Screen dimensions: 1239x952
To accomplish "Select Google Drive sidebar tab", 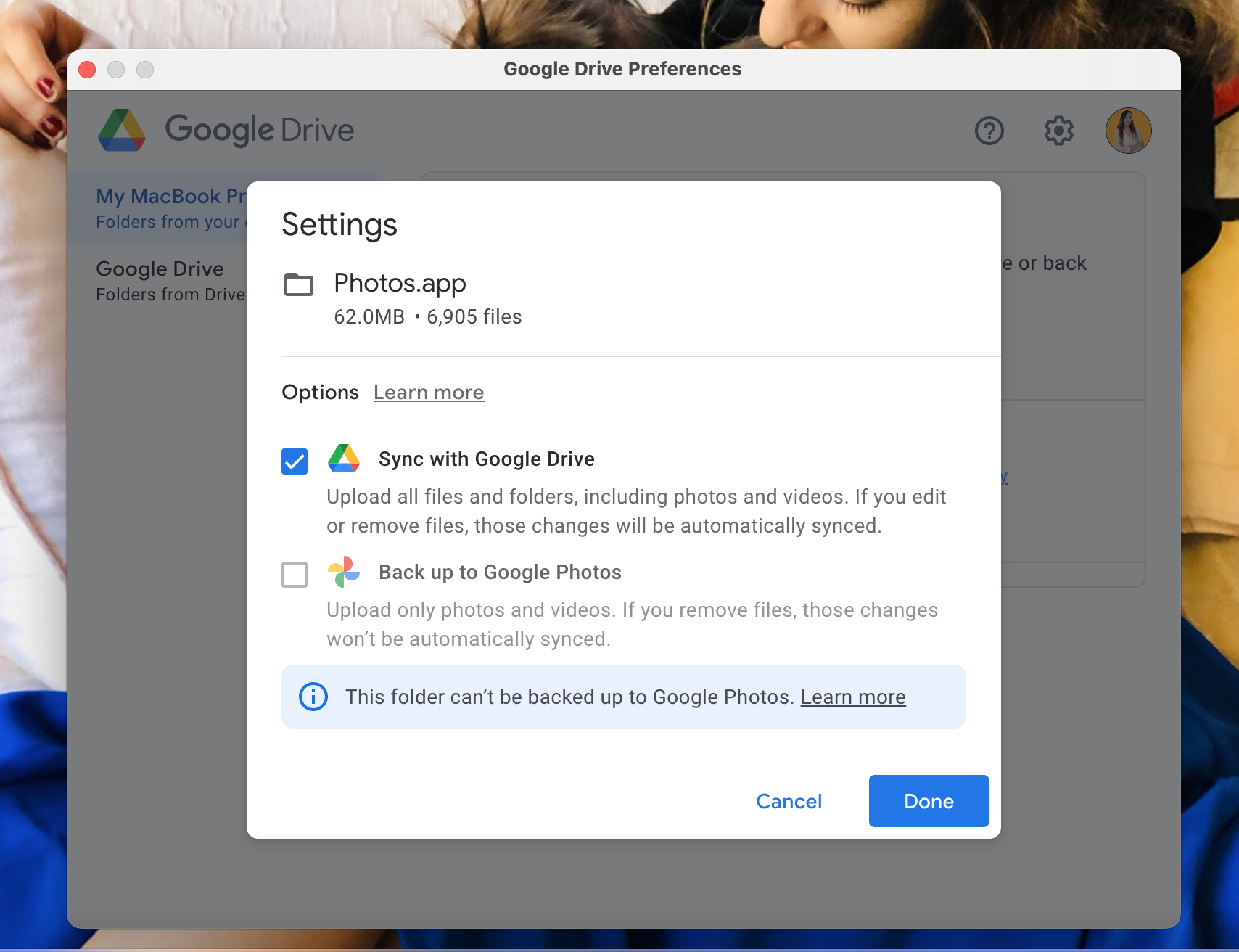I will [x=171, y=280].
